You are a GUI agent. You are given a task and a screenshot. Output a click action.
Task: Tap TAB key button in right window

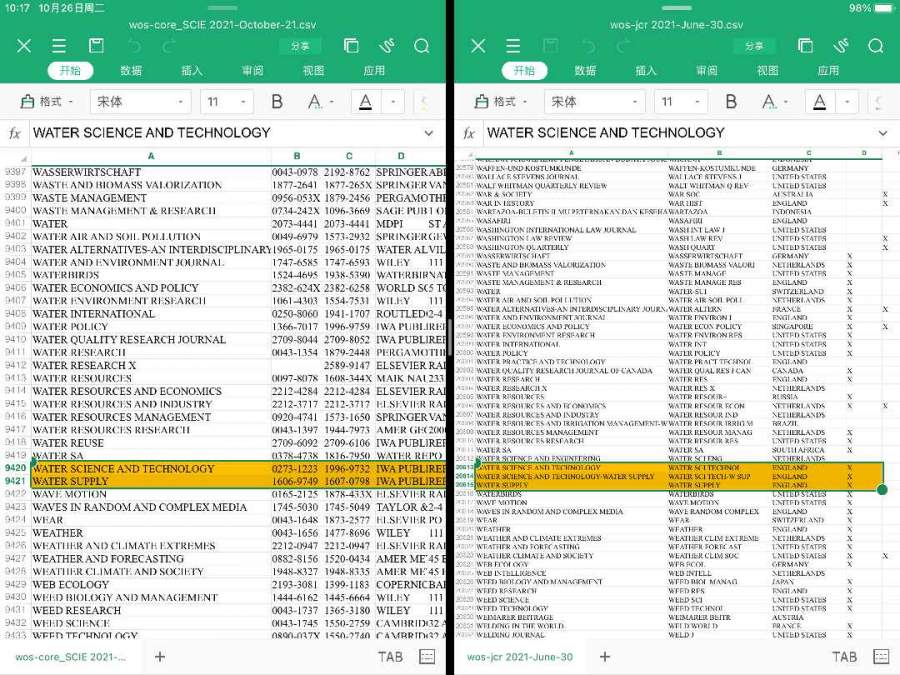844,657
